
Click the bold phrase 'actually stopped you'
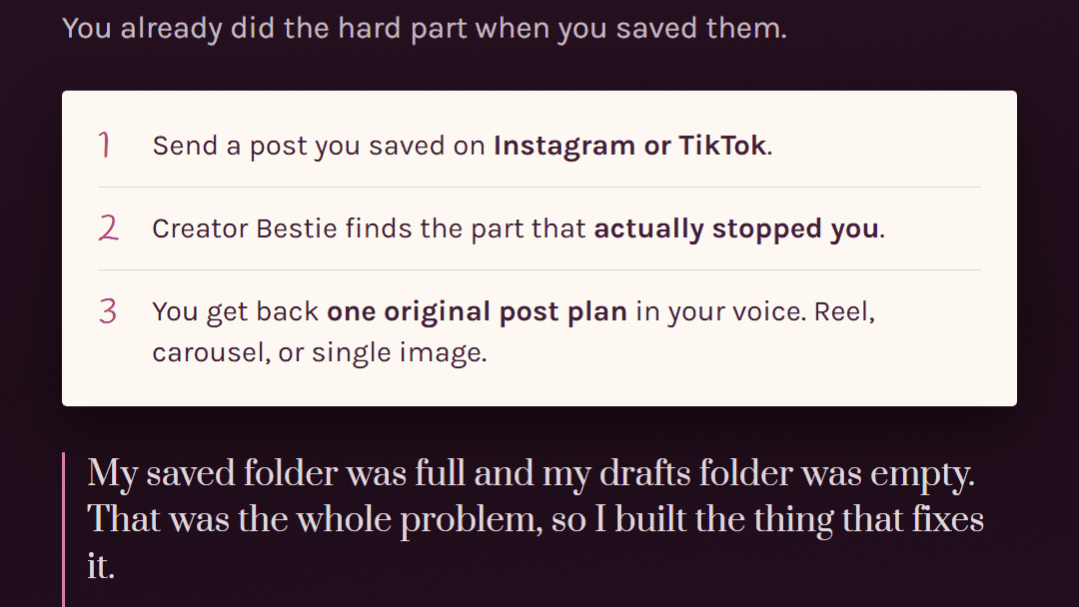coord(736,228)
